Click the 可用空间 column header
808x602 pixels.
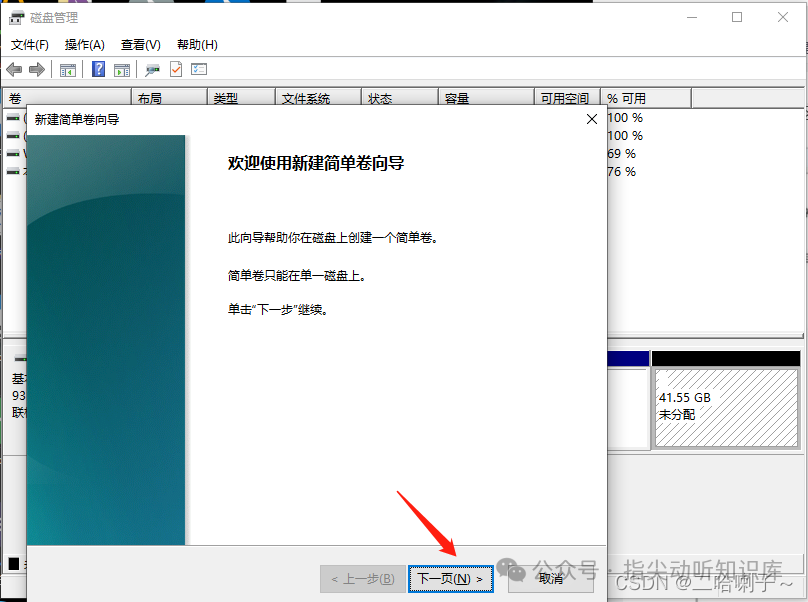pyautogui.click(x=567, y=98)
